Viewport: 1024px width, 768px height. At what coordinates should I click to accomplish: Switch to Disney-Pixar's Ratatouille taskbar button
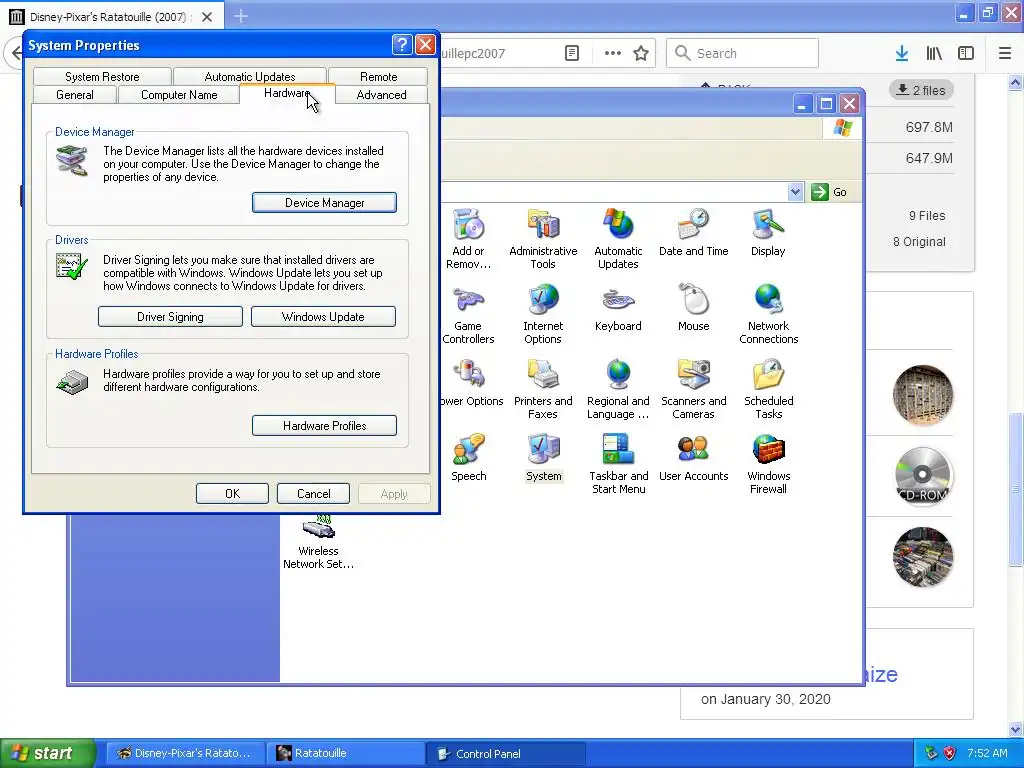pyautogui.click(x=185, y=753)
